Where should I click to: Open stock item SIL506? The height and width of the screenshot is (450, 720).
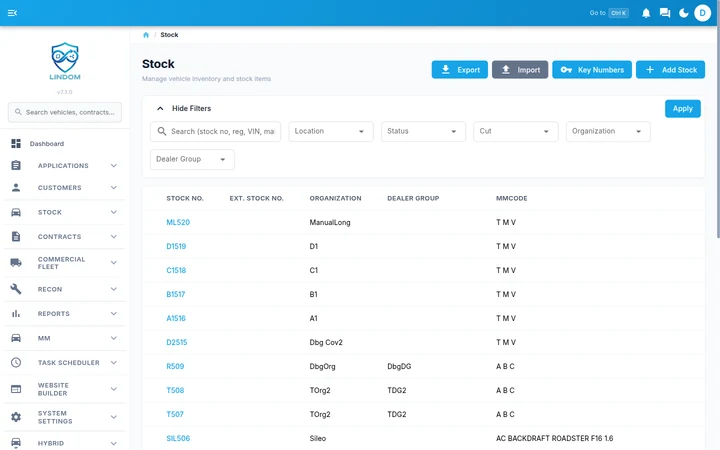click(x=178, y=438)
